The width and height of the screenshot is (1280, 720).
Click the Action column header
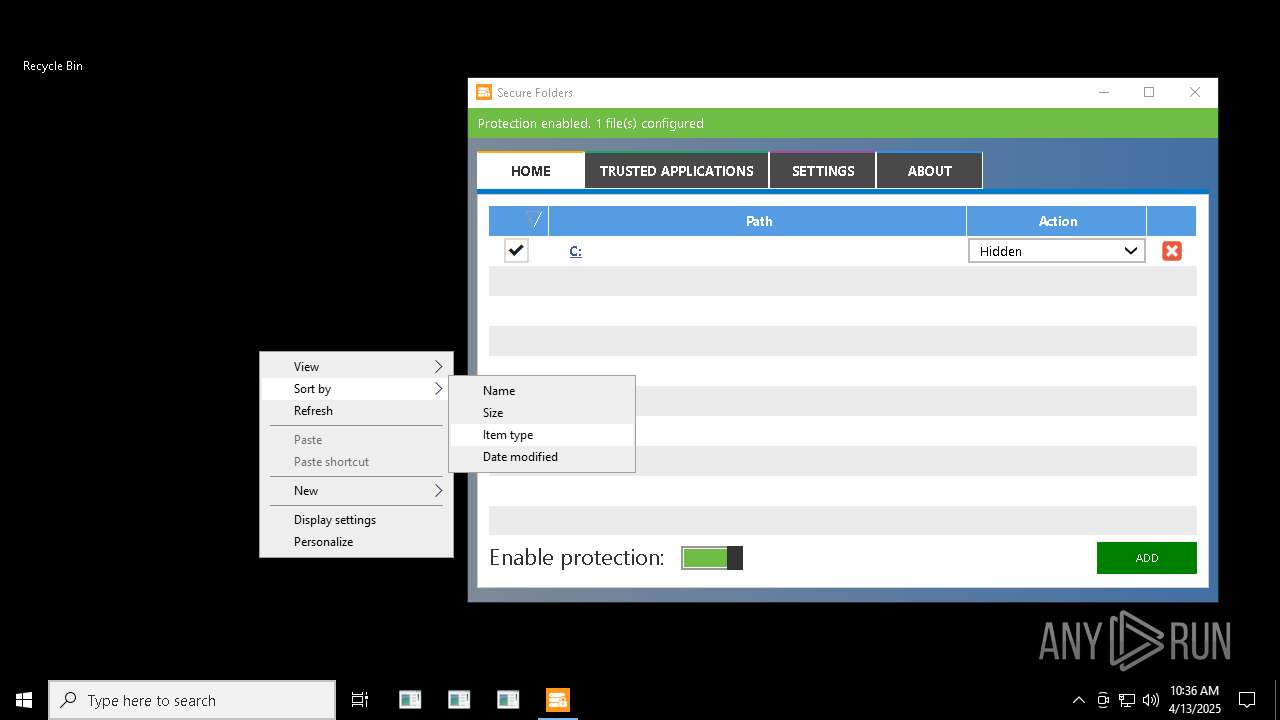point(1057,221)
